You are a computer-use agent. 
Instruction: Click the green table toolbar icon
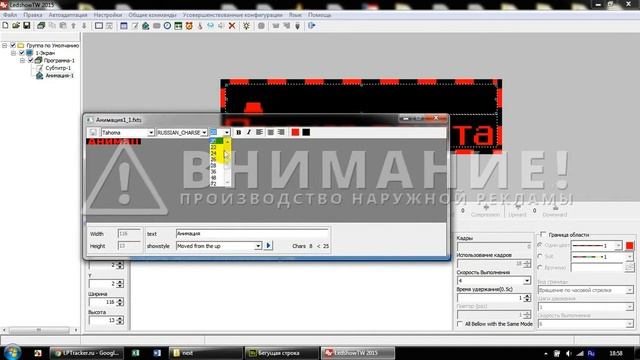[178, 26]
